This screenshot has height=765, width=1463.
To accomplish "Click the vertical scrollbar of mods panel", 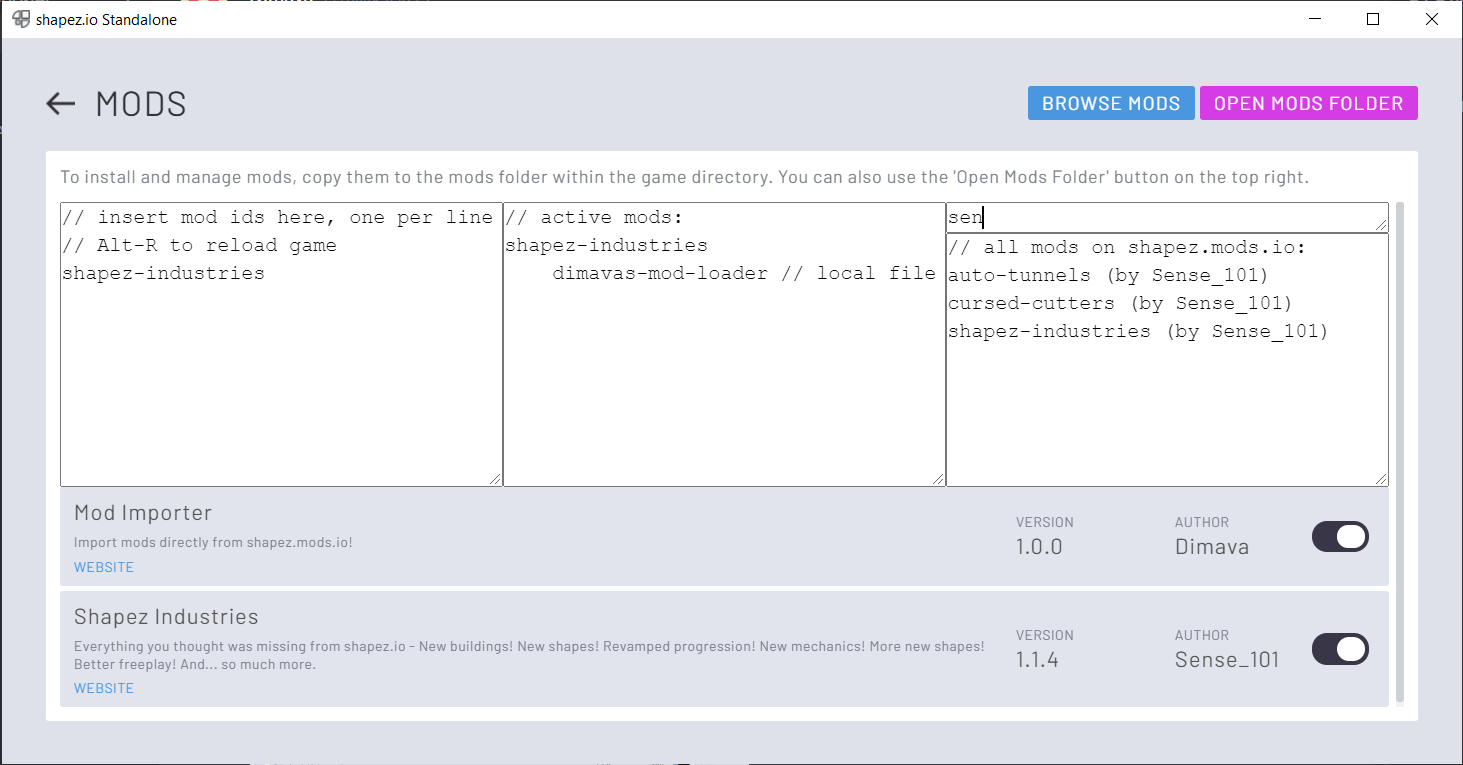I will coord(1399,450).
